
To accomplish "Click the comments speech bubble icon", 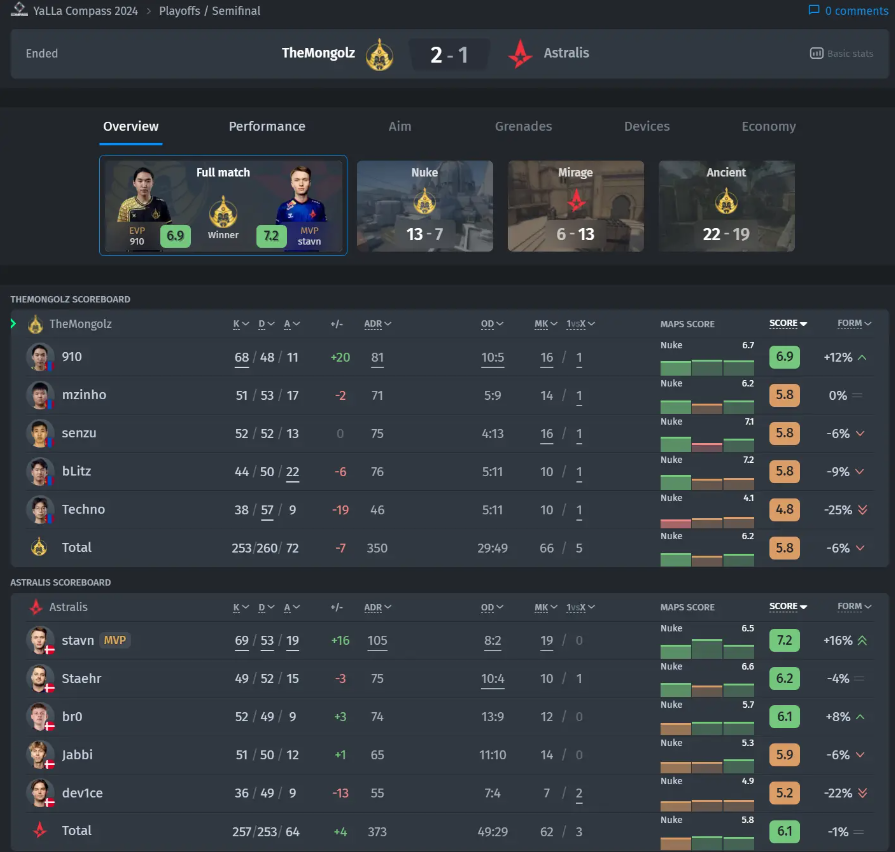I will pos(813,11).
